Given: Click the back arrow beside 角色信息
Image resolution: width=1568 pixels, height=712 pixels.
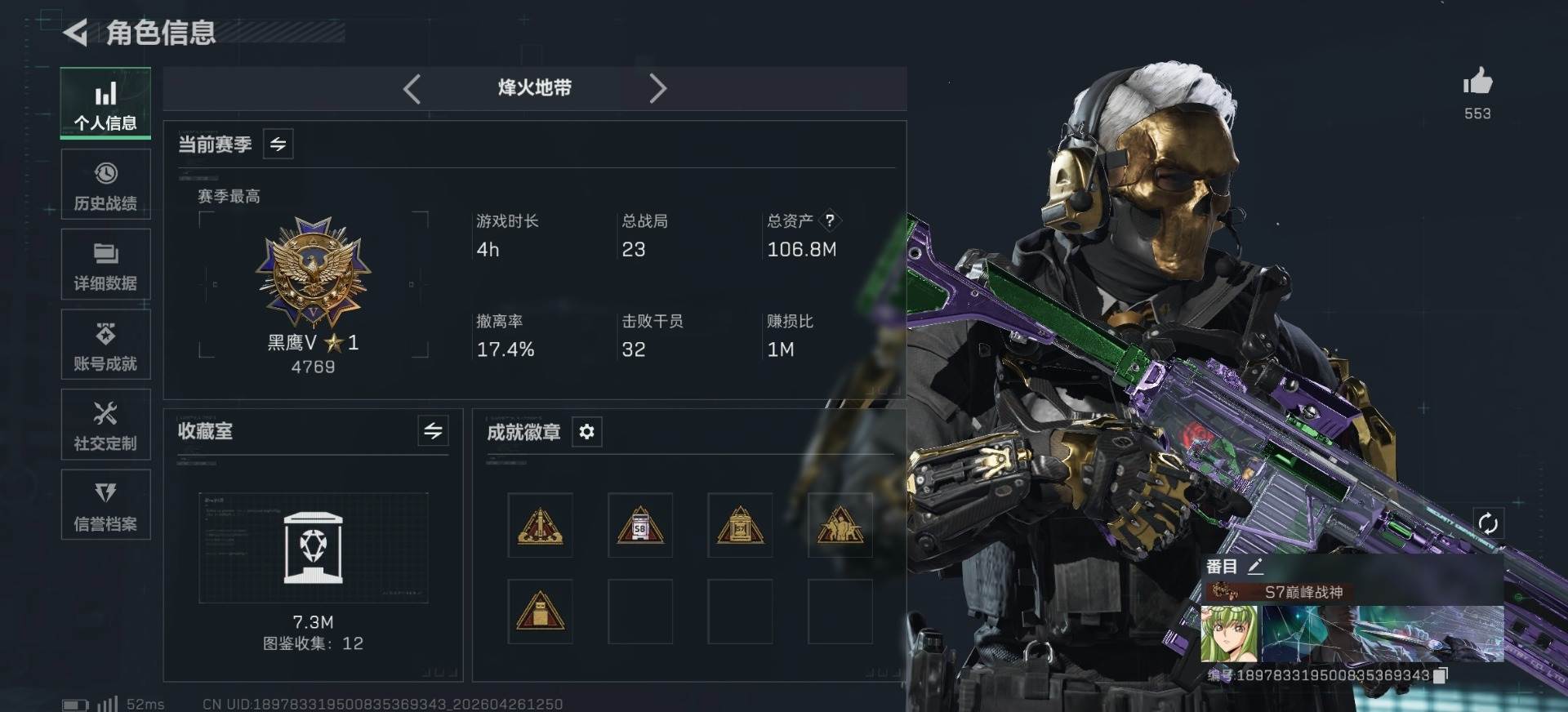Looking at the screenshot, I should click(x=75, y=33).
